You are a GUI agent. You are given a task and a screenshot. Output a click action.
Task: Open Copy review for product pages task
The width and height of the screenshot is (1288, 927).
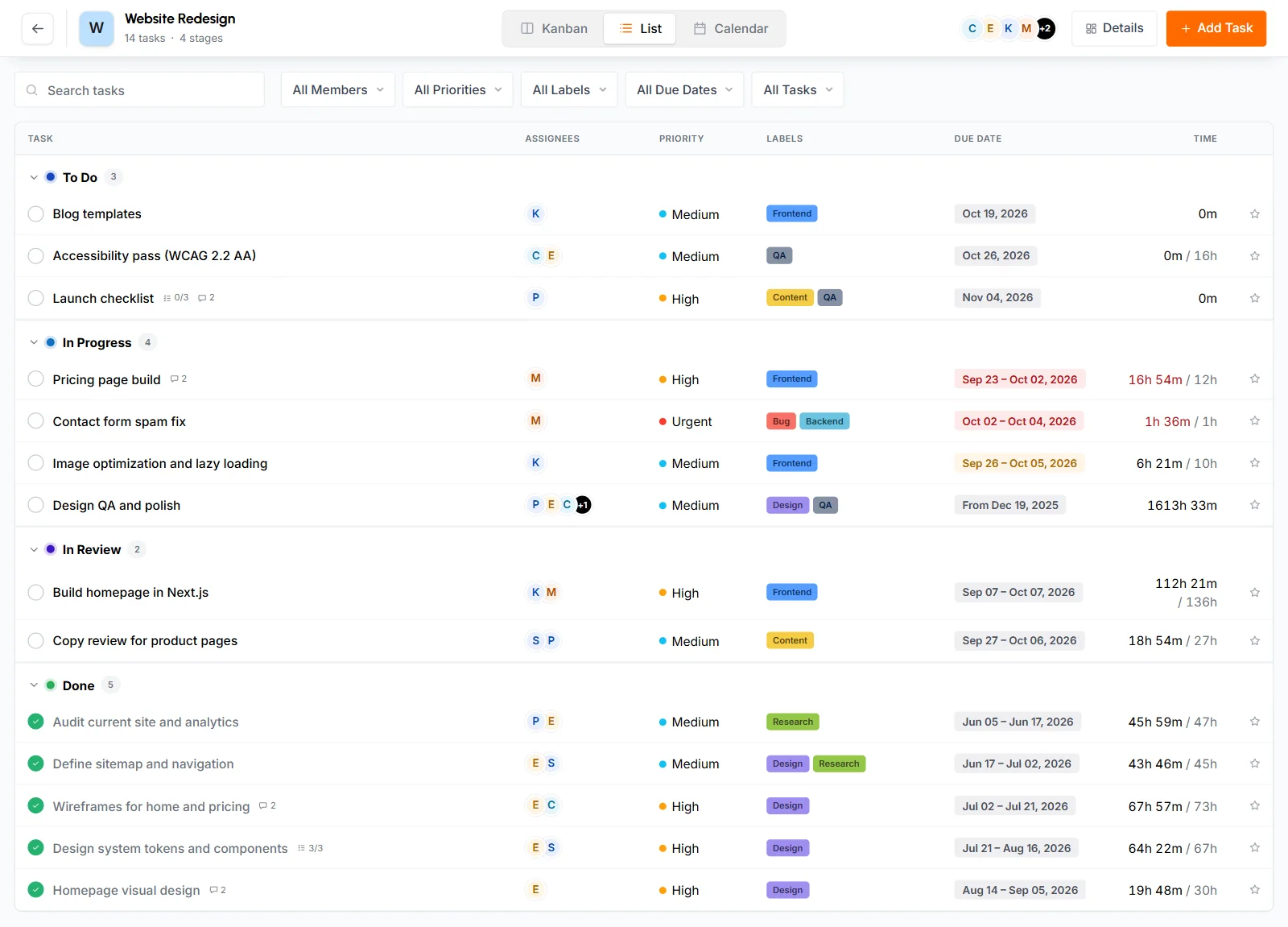(145, 641)
